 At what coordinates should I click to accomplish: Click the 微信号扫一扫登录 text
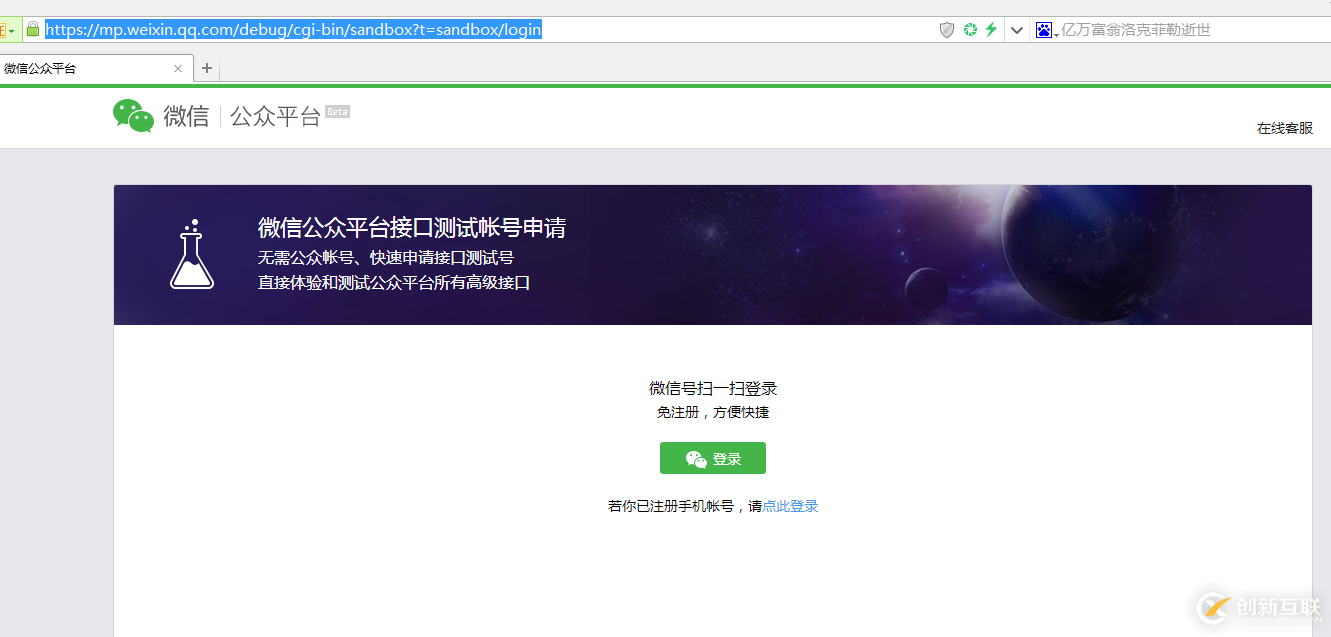pyautogui.click(x=713, y=388)
